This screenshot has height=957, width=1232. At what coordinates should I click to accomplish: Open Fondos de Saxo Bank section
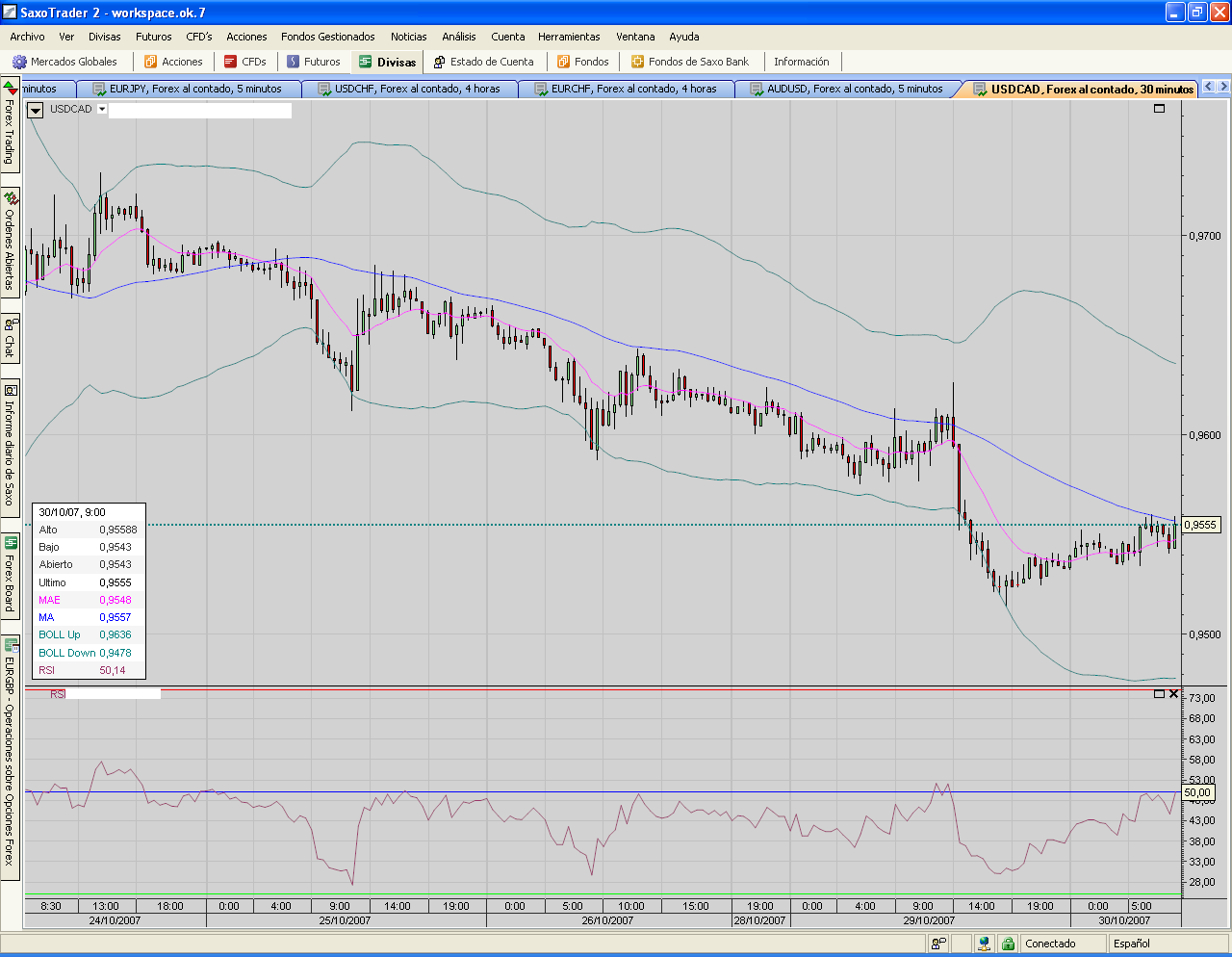[689, 62]
